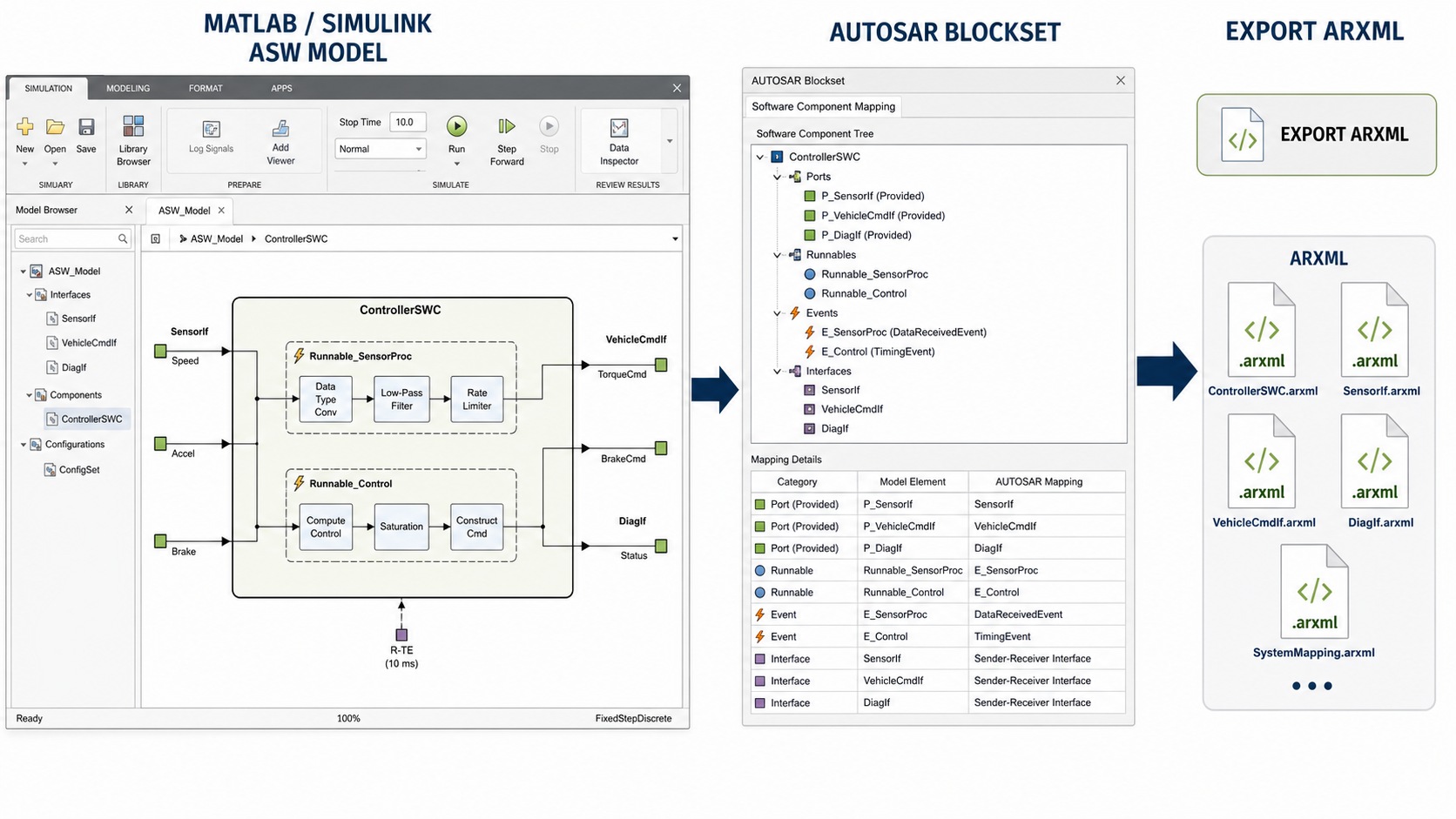Select E_Control (TimingEvent) in component tree
The width and height of the screenshot is (1456, 819).
878,352
